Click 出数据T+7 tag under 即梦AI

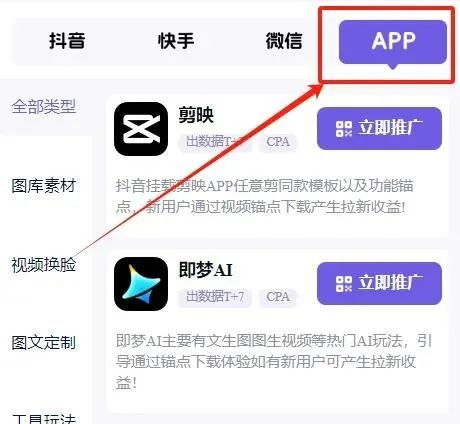(x=215, y=297)
